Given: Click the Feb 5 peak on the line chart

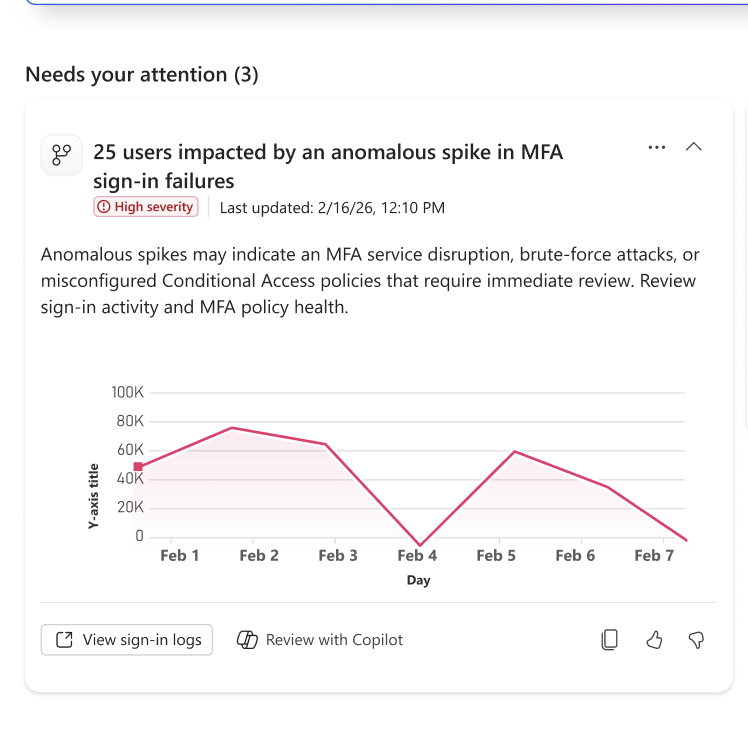Looking at the screenshot, I should [515, 451].
